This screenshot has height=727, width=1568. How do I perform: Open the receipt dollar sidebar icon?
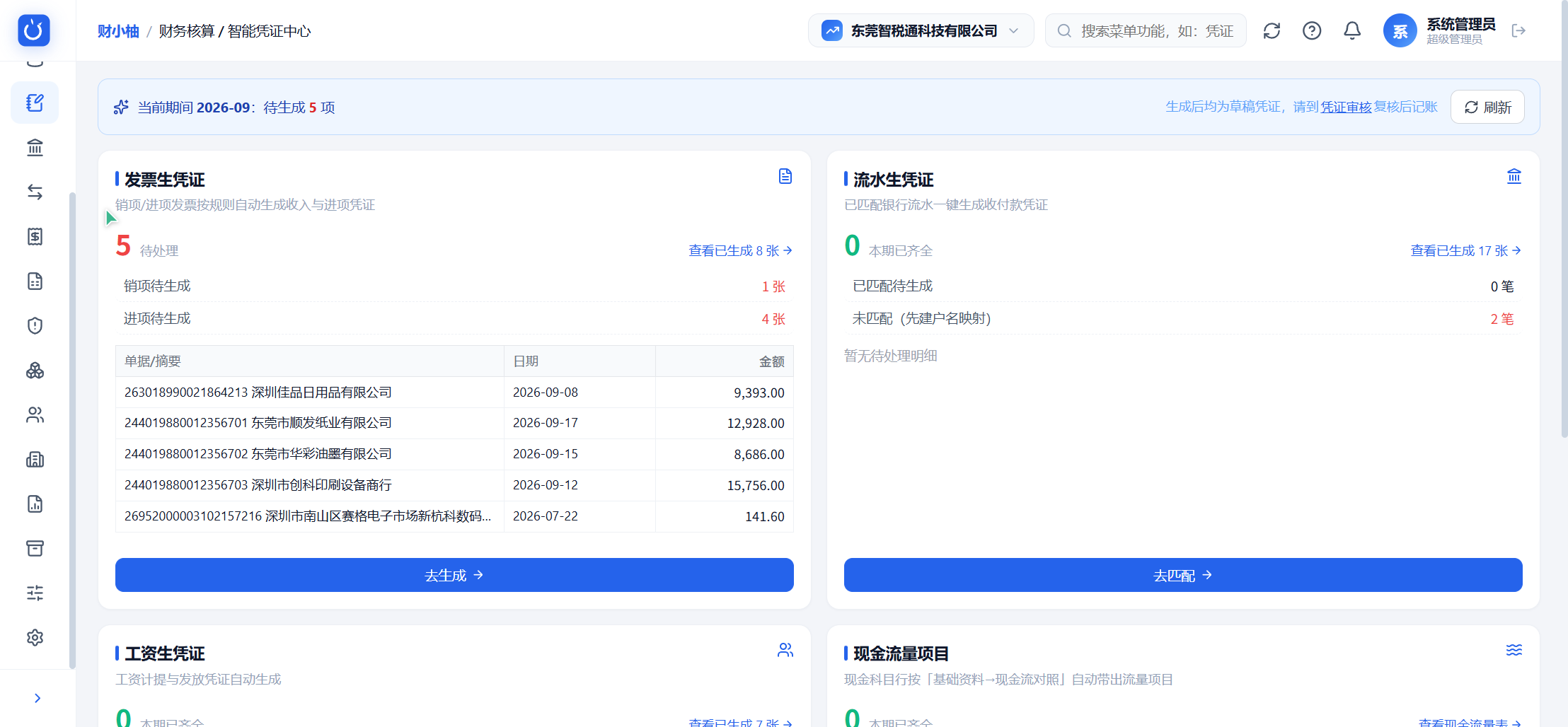click(35, 236)
